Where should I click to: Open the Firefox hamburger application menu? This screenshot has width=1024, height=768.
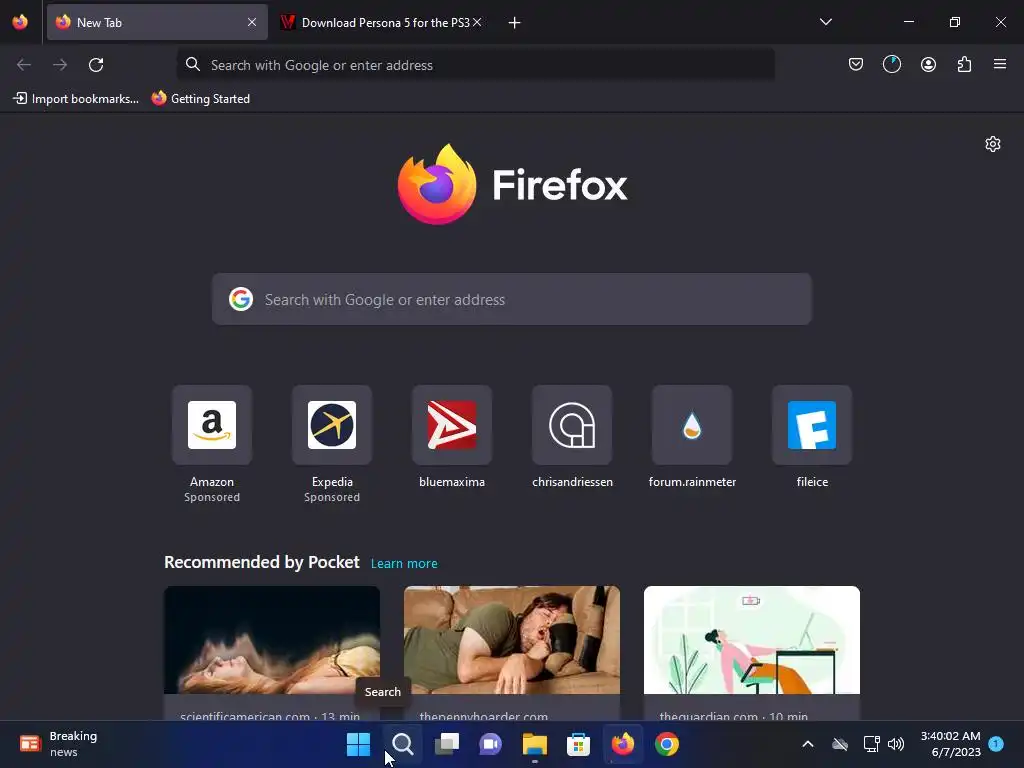click(x=1000, y=64)
